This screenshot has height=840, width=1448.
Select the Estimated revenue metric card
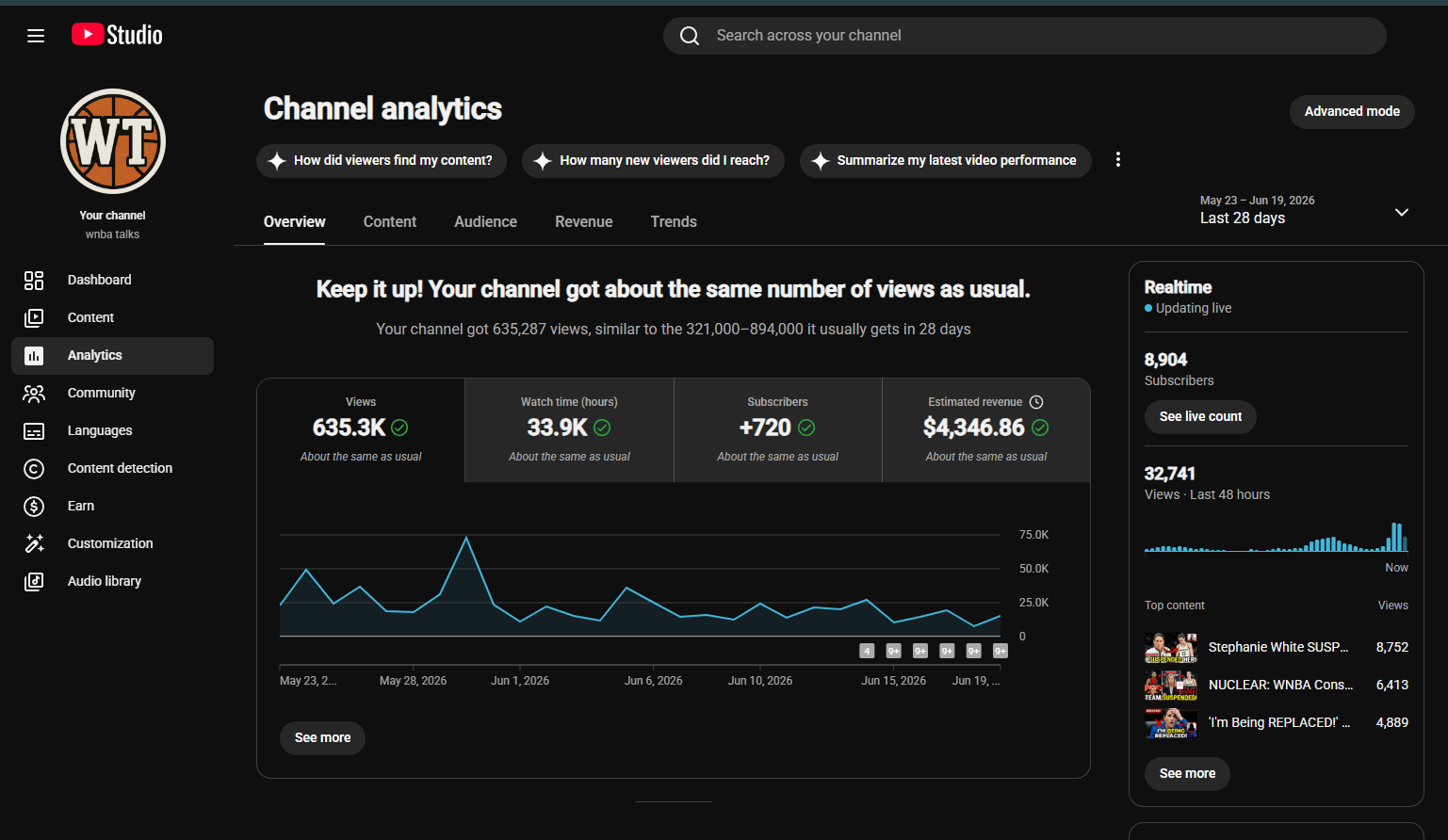tap(986, 430)
